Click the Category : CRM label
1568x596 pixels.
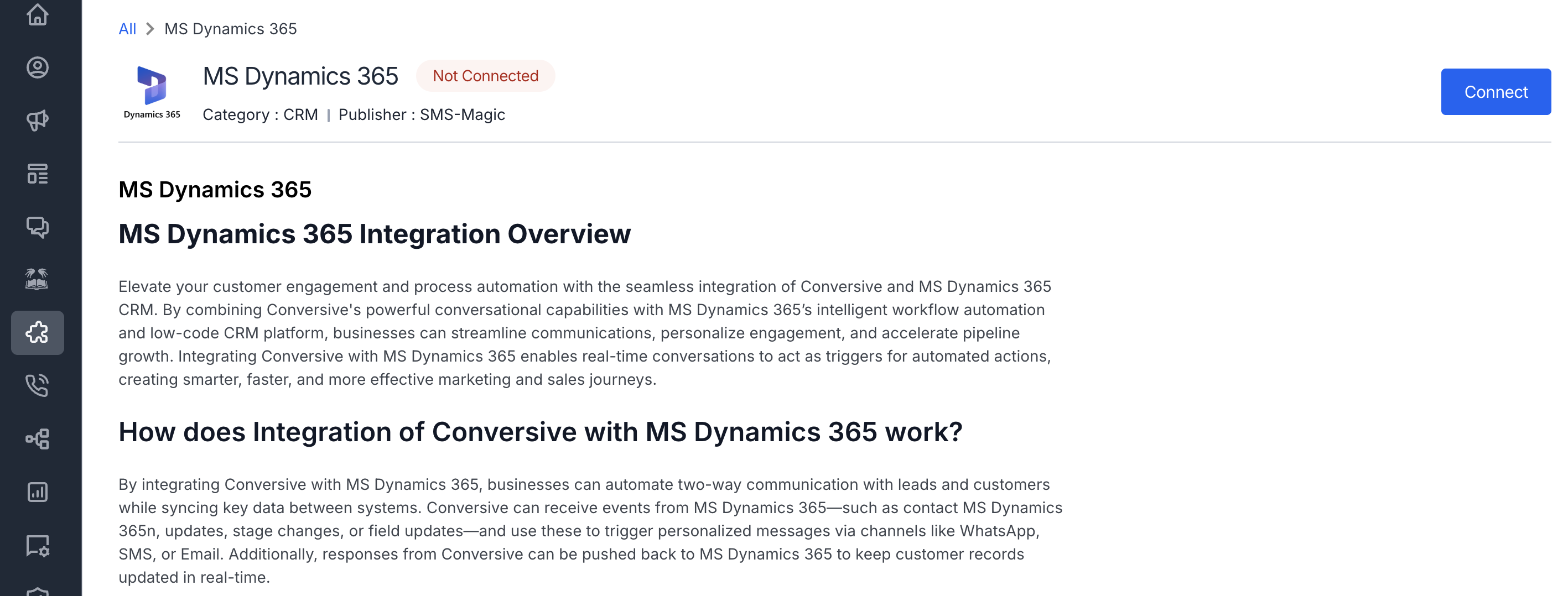[x=260, y=114]
